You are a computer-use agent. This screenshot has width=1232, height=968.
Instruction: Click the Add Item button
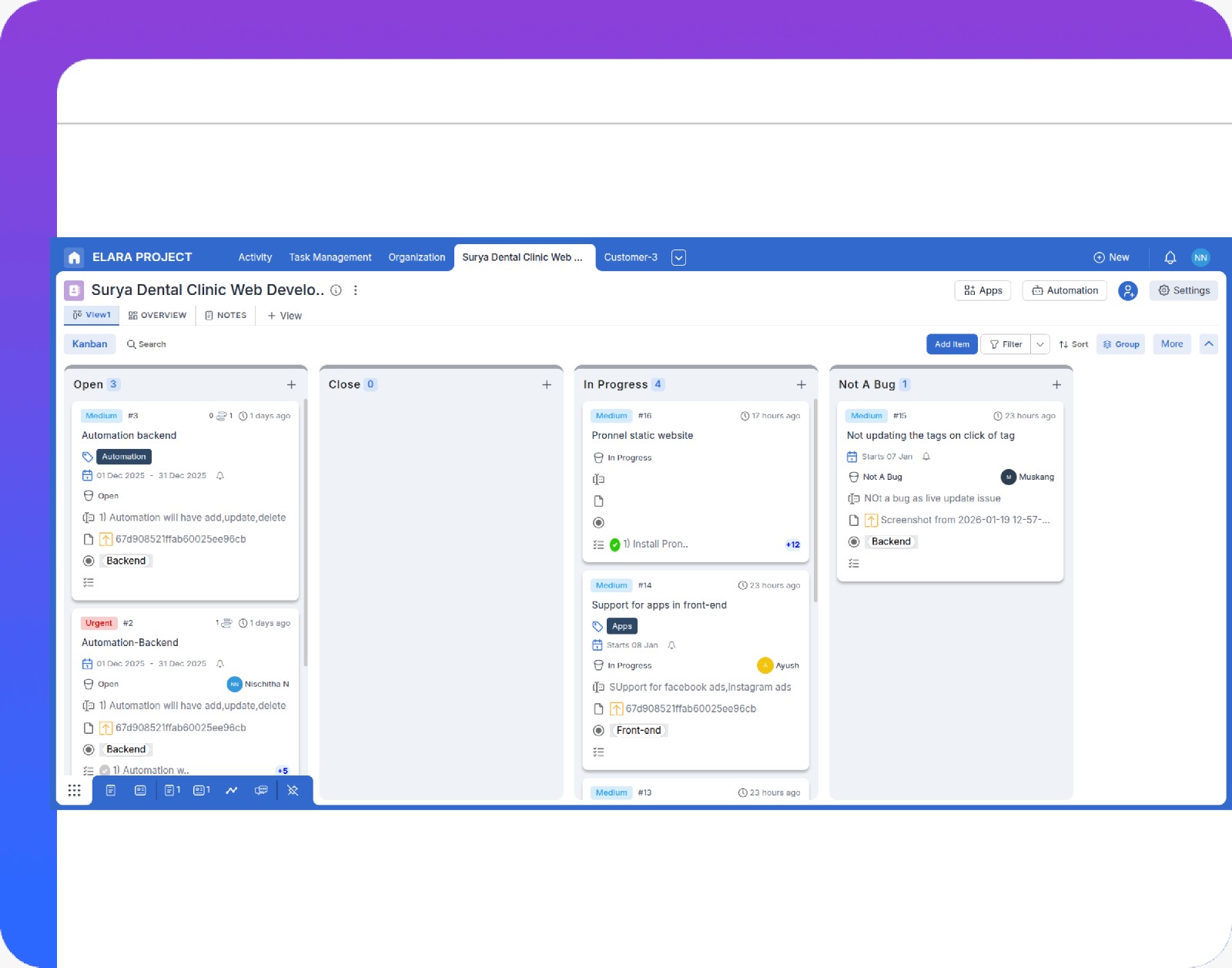[x=952, y=344]
